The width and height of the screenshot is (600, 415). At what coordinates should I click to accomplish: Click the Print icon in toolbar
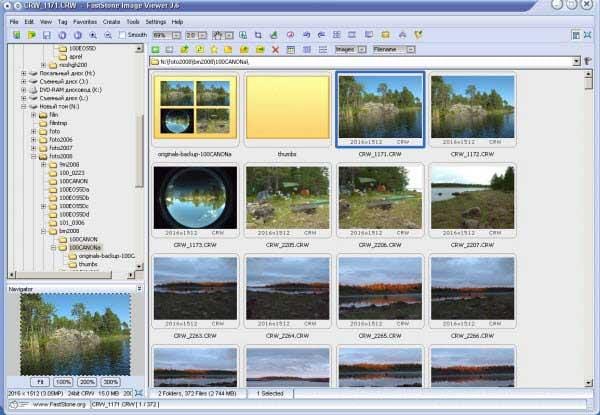[x=402, y=35]
